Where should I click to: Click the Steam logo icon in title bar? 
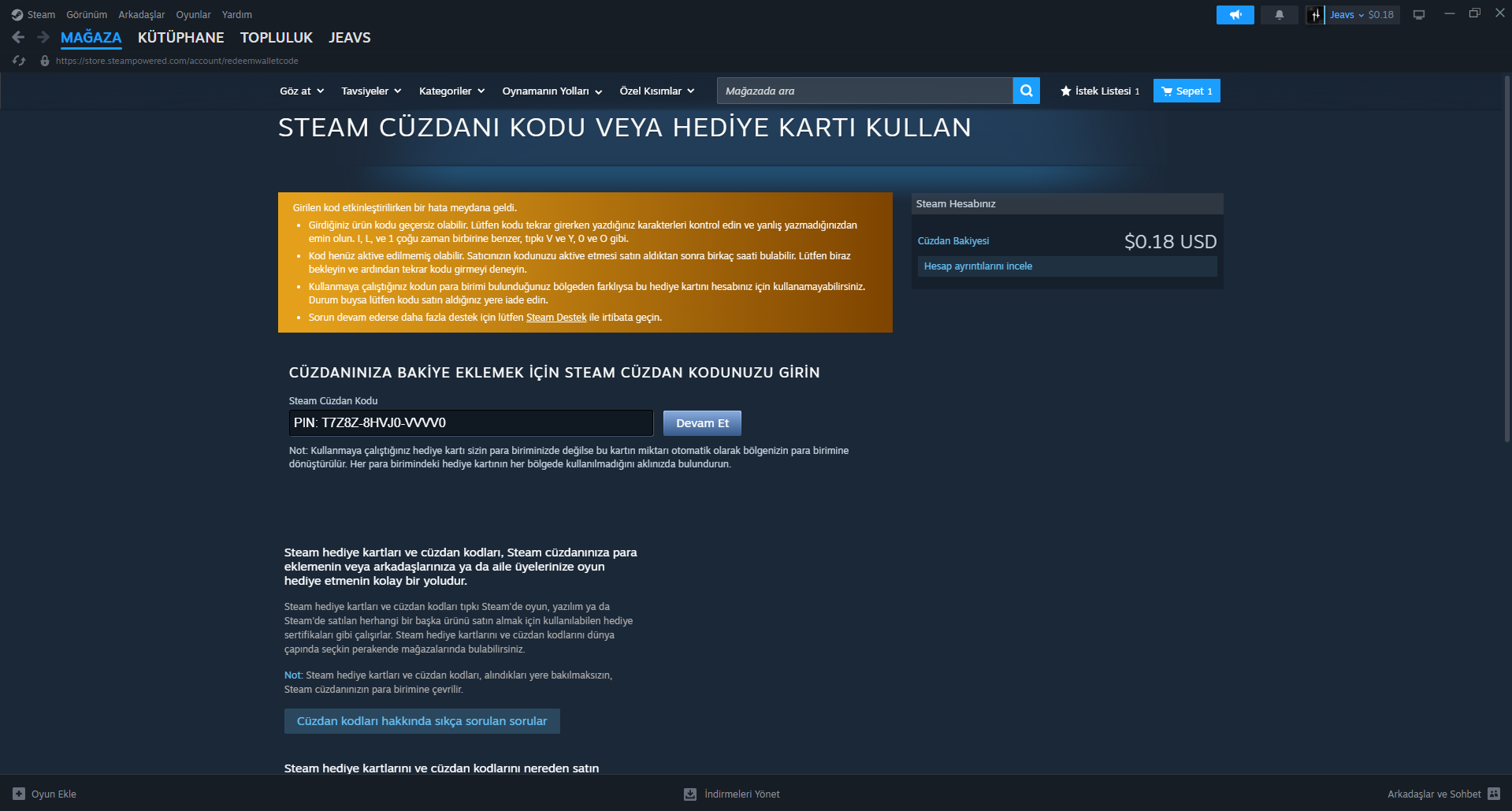(x=17, y=15)
